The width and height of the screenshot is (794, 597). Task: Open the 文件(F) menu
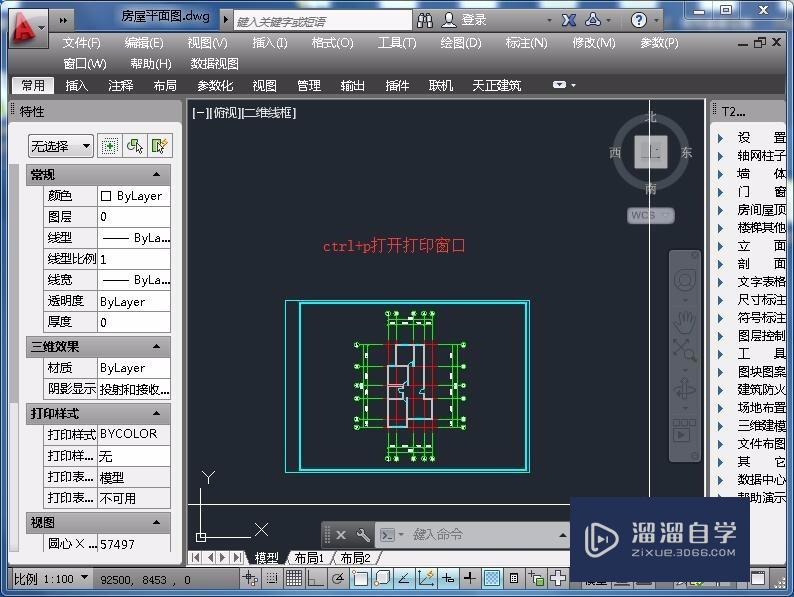coord(82,43)
